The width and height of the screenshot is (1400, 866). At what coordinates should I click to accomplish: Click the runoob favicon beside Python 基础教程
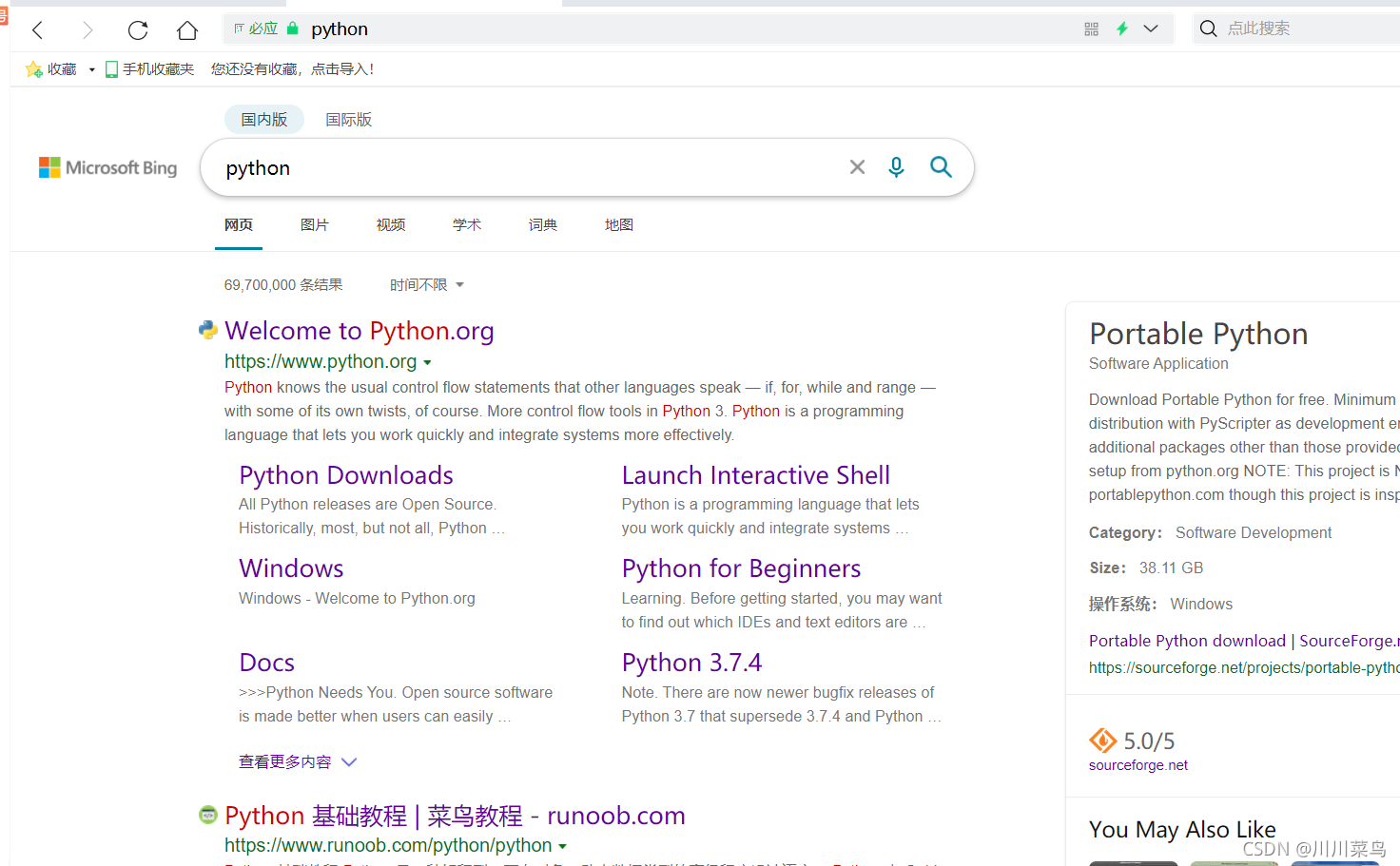tap(208, 815)
